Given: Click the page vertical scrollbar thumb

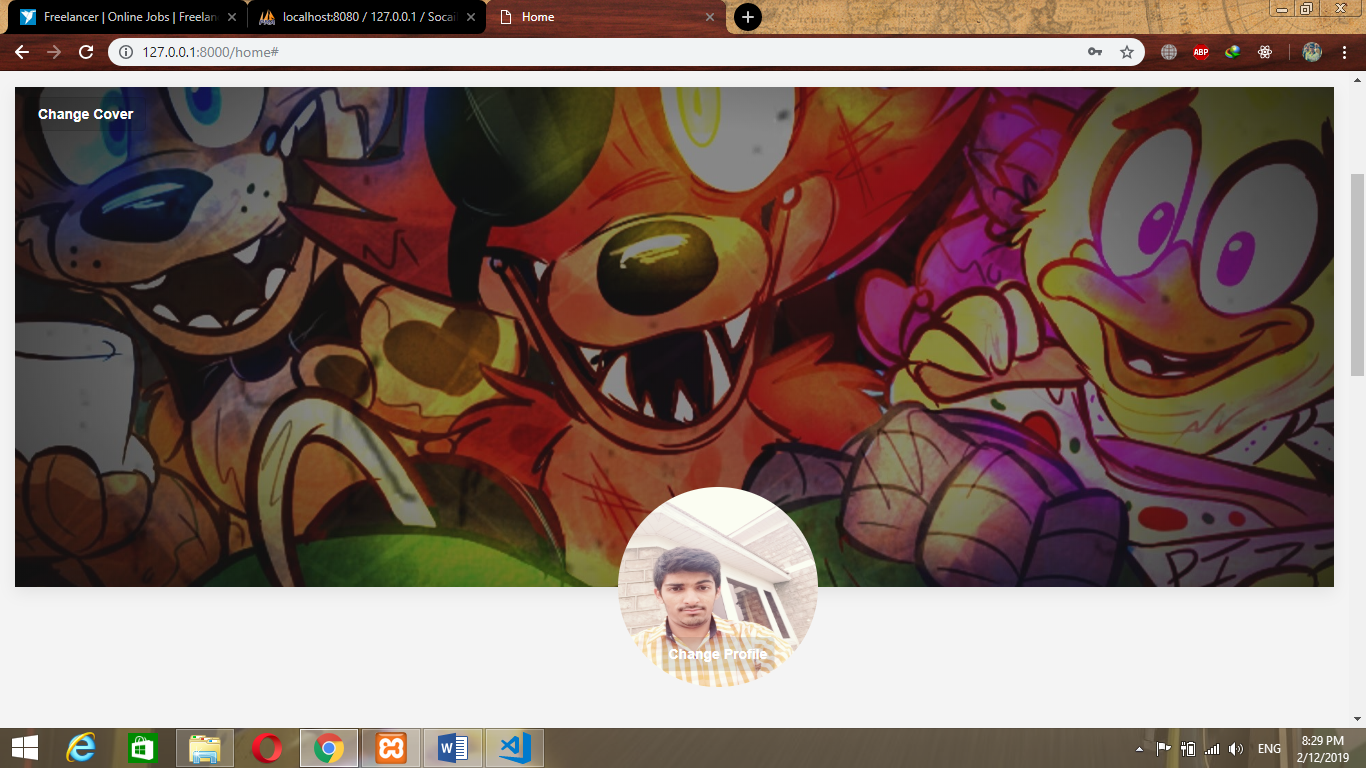Looking at the screenshot, I should [1358, 275].
